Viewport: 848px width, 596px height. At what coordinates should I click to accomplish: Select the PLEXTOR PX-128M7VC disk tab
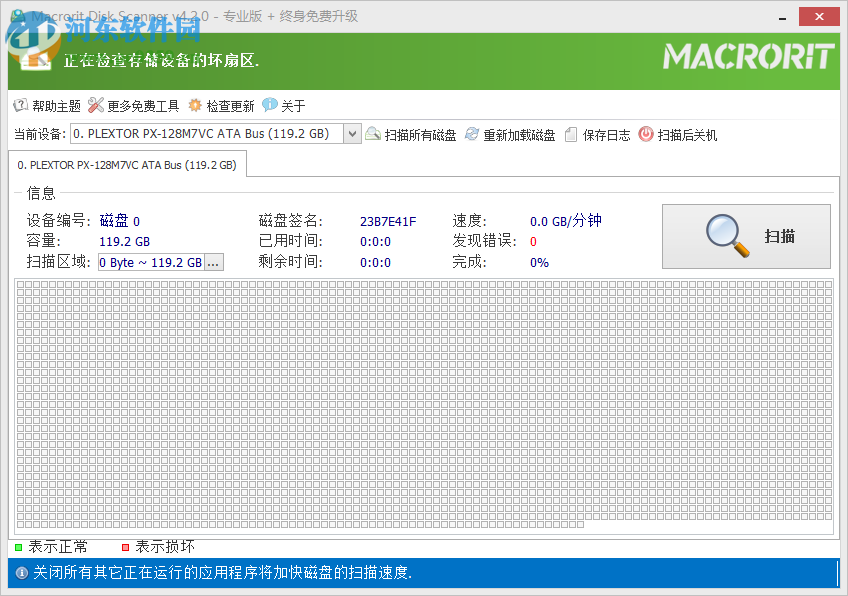pyautogui.click(x=127, y=164)
